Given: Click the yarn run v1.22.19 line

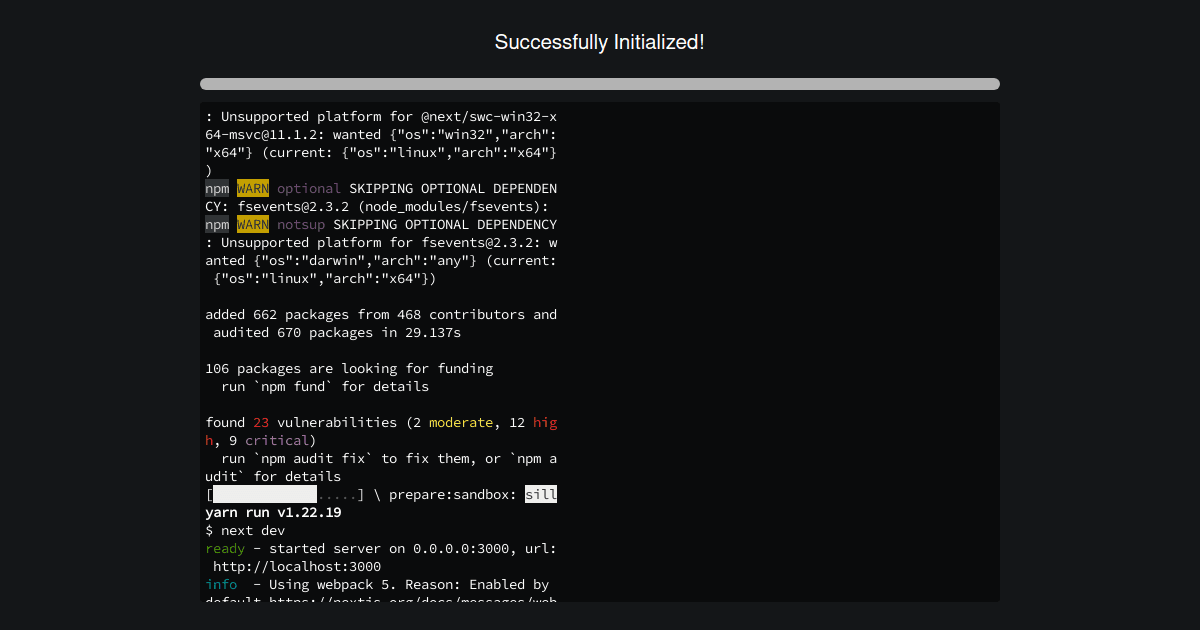Looking at the screenshot, I should 272,512.
